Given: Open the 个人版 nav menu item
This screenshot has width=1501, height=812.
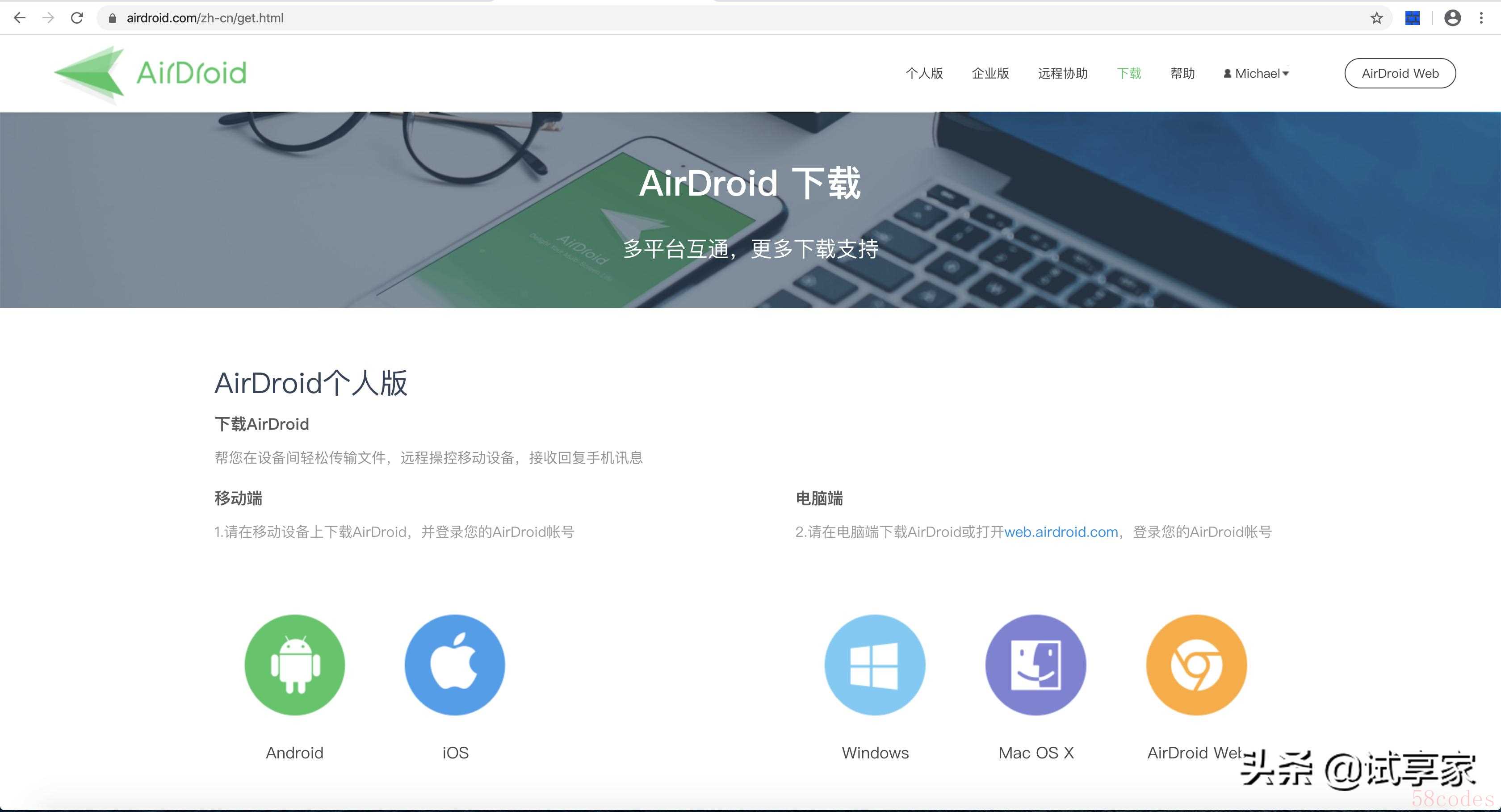Looking at the screenshot, I should pos(924,73).
